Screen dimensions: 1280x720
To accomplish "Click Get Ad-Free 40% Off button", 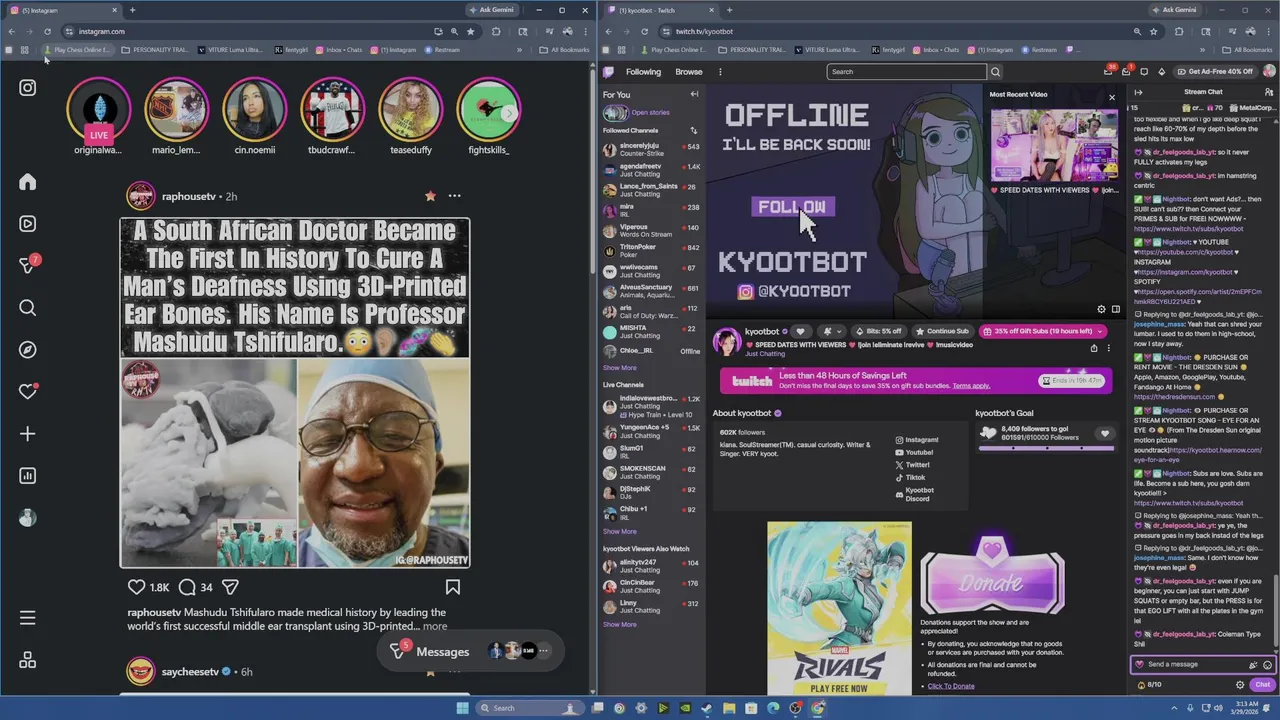I will pyautogui.click(x=1214, y=72).
